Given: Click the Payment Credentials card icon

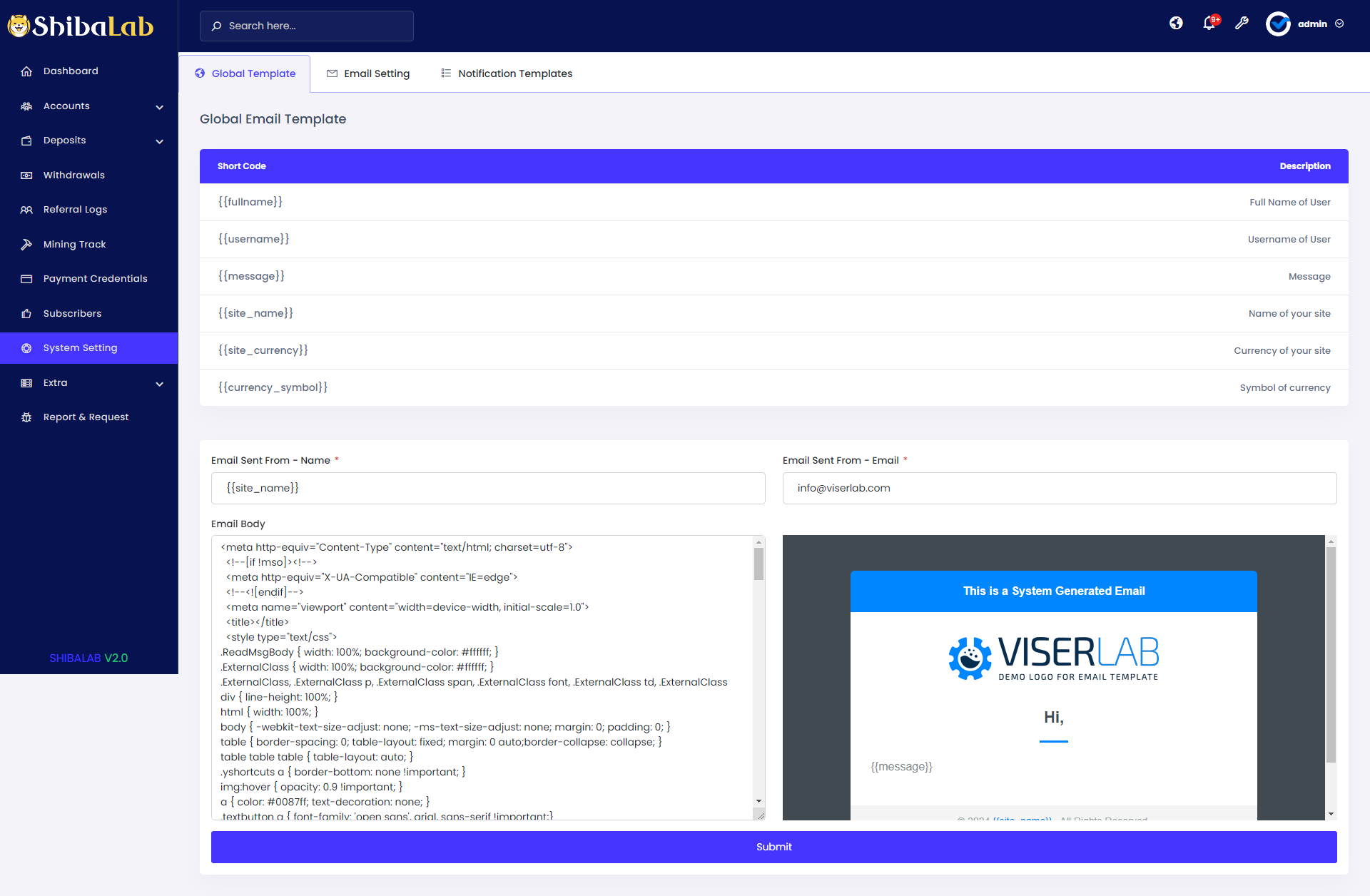Looking at the screenshot, I should [x=26, y=279].
